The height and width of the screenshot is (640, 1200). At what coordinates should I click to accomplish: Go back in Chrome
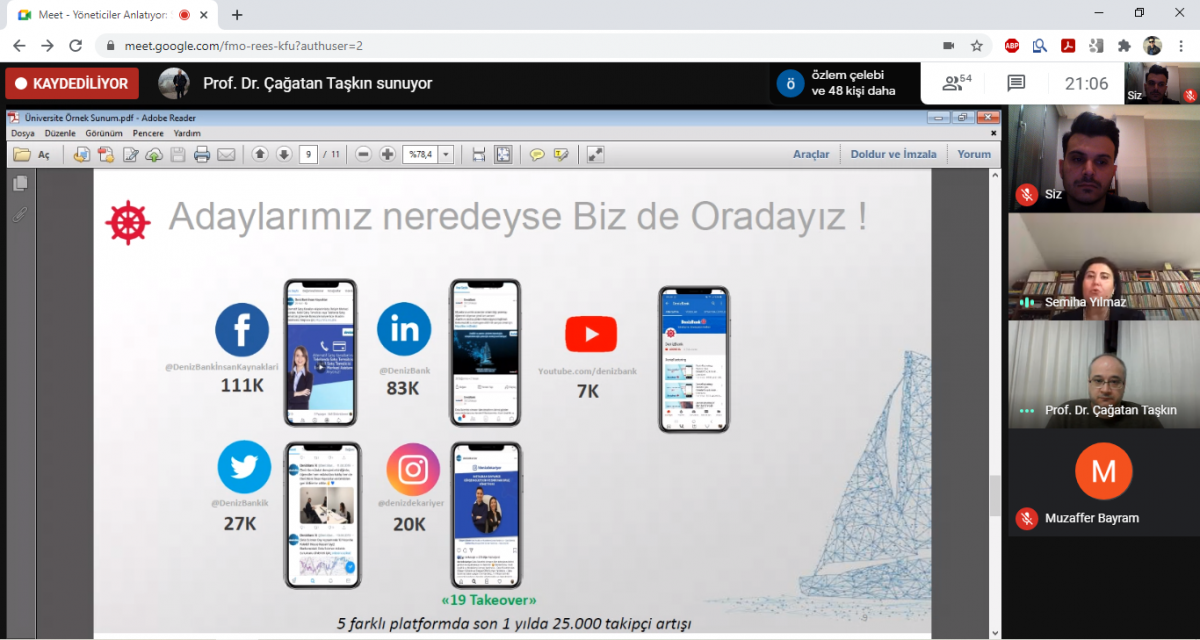[19, 45]
